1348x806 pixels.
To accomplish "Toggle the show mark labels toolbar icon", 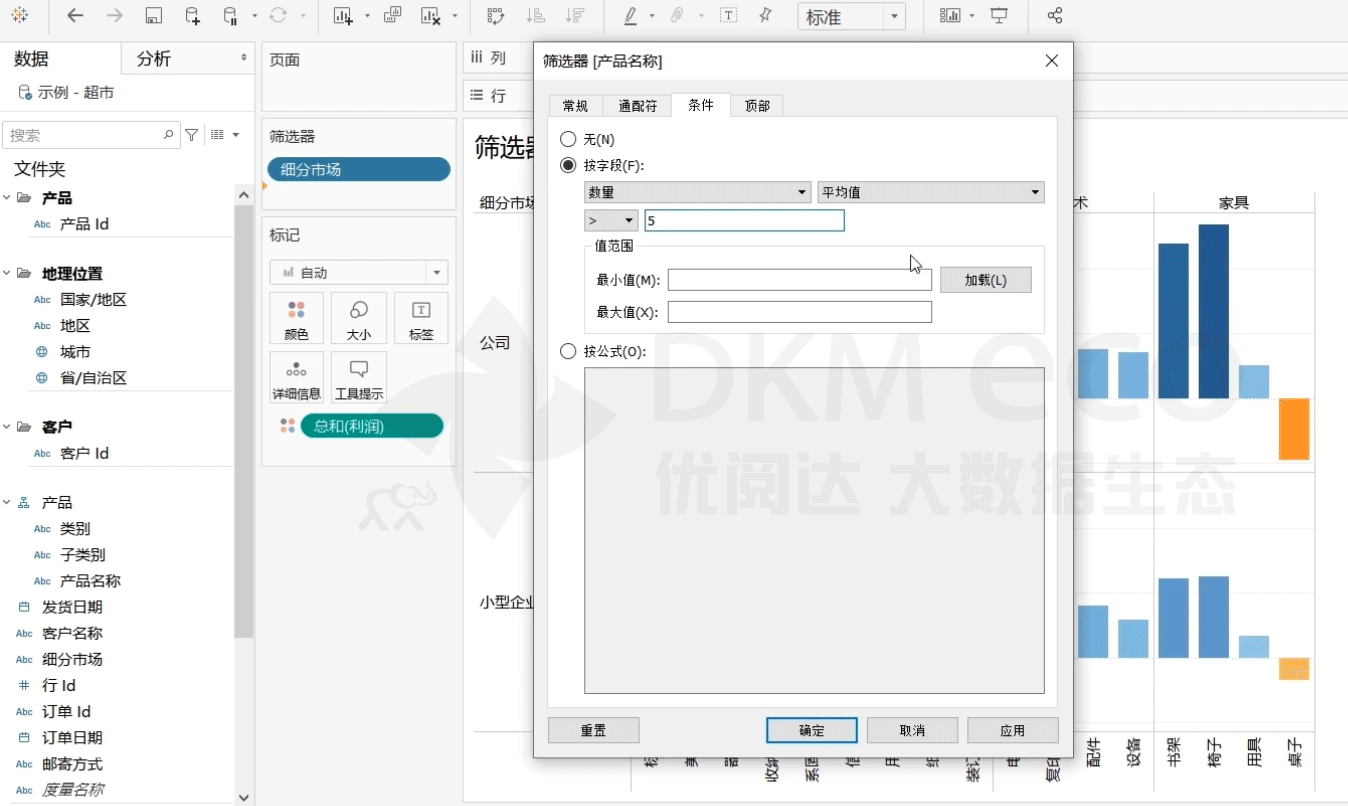I will point(729,16).
